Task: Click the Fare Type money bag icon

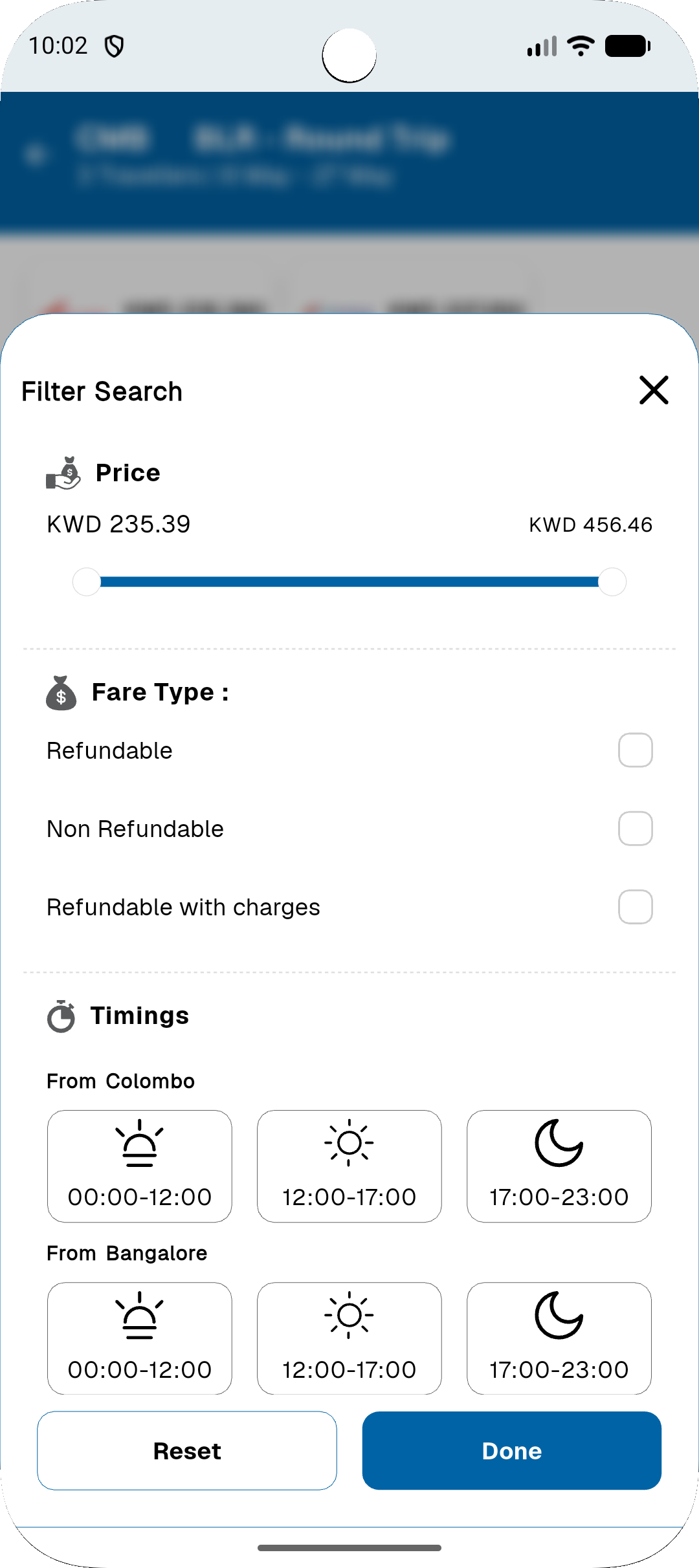Action: point(61,693)
